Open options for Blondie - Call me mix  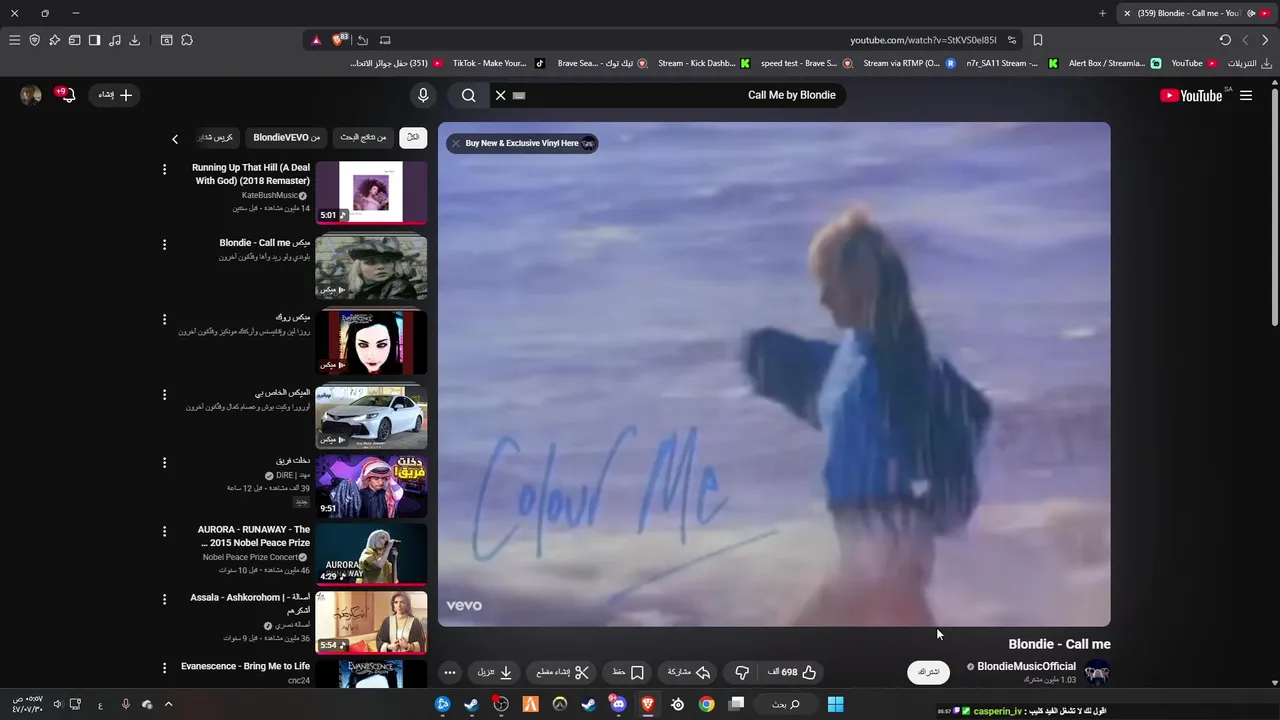pos(164,244)
